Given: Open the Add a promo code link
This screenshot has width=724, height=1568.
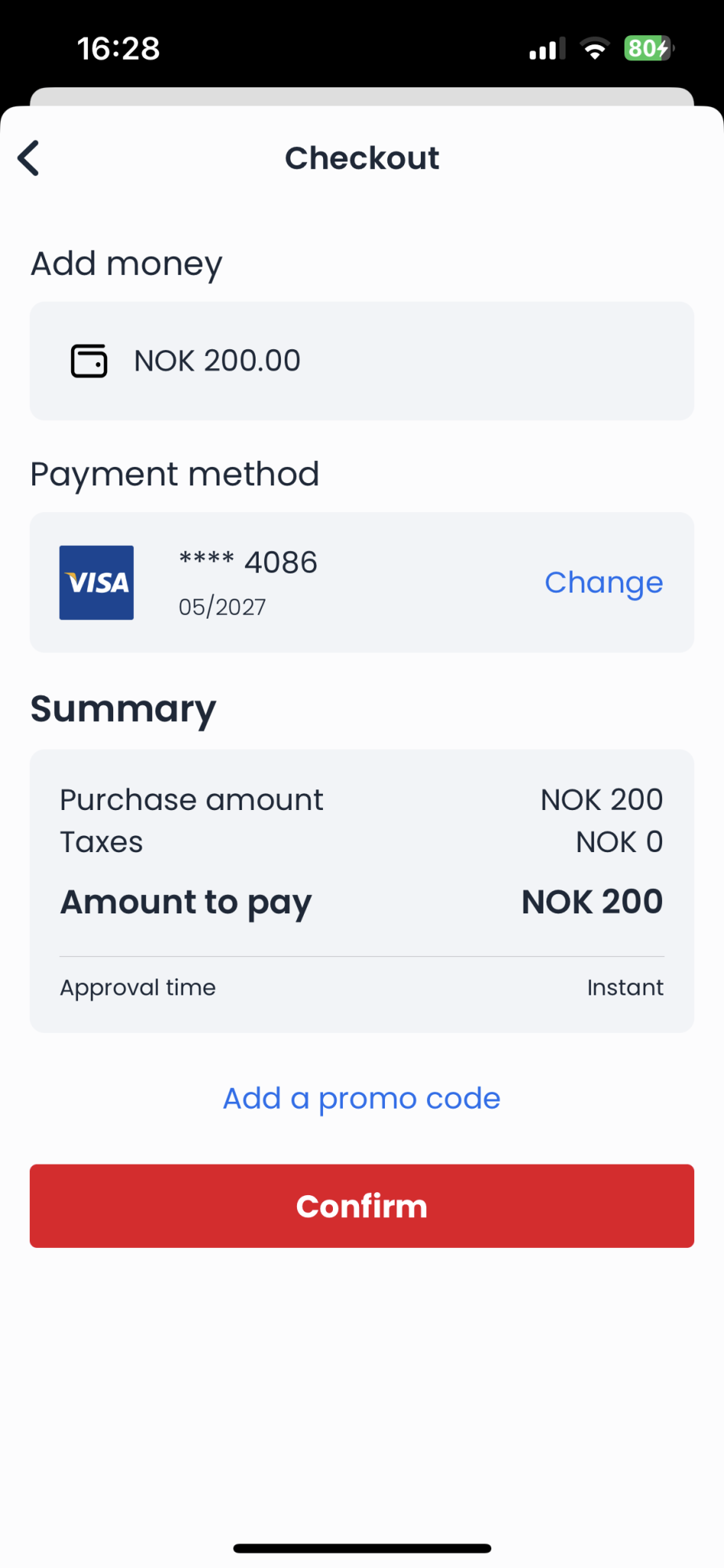Looking at the screenshot, I should [x=361, y=1098].
